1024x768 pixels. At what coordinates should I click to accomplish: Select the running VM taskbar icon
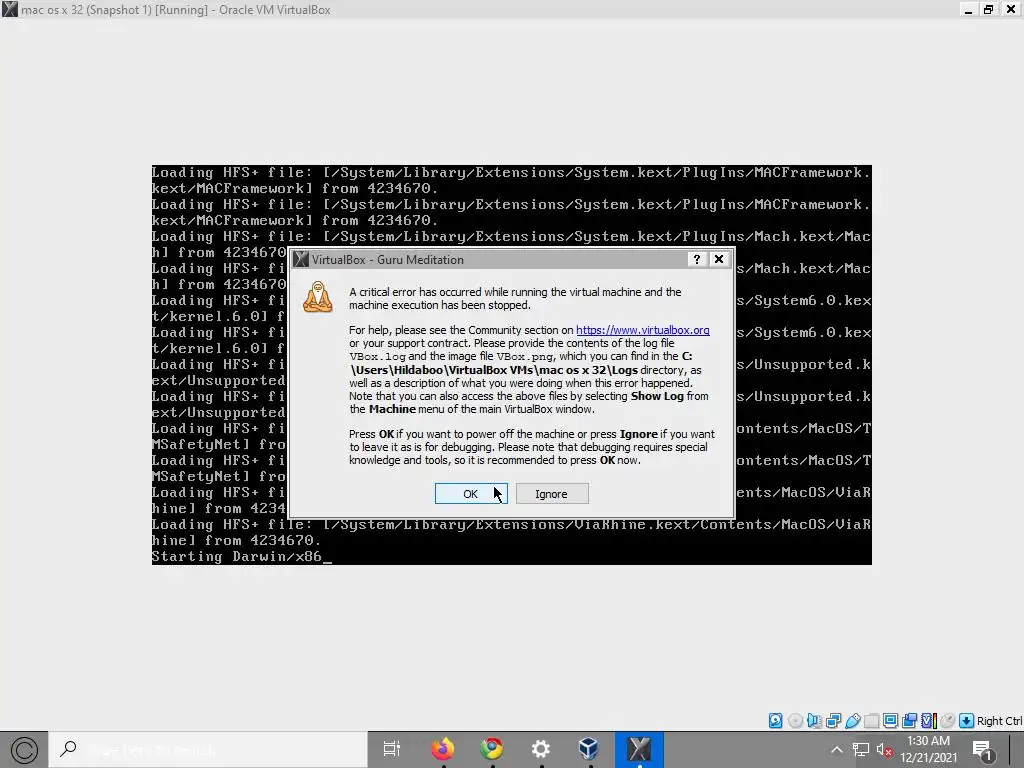(639, 749)
